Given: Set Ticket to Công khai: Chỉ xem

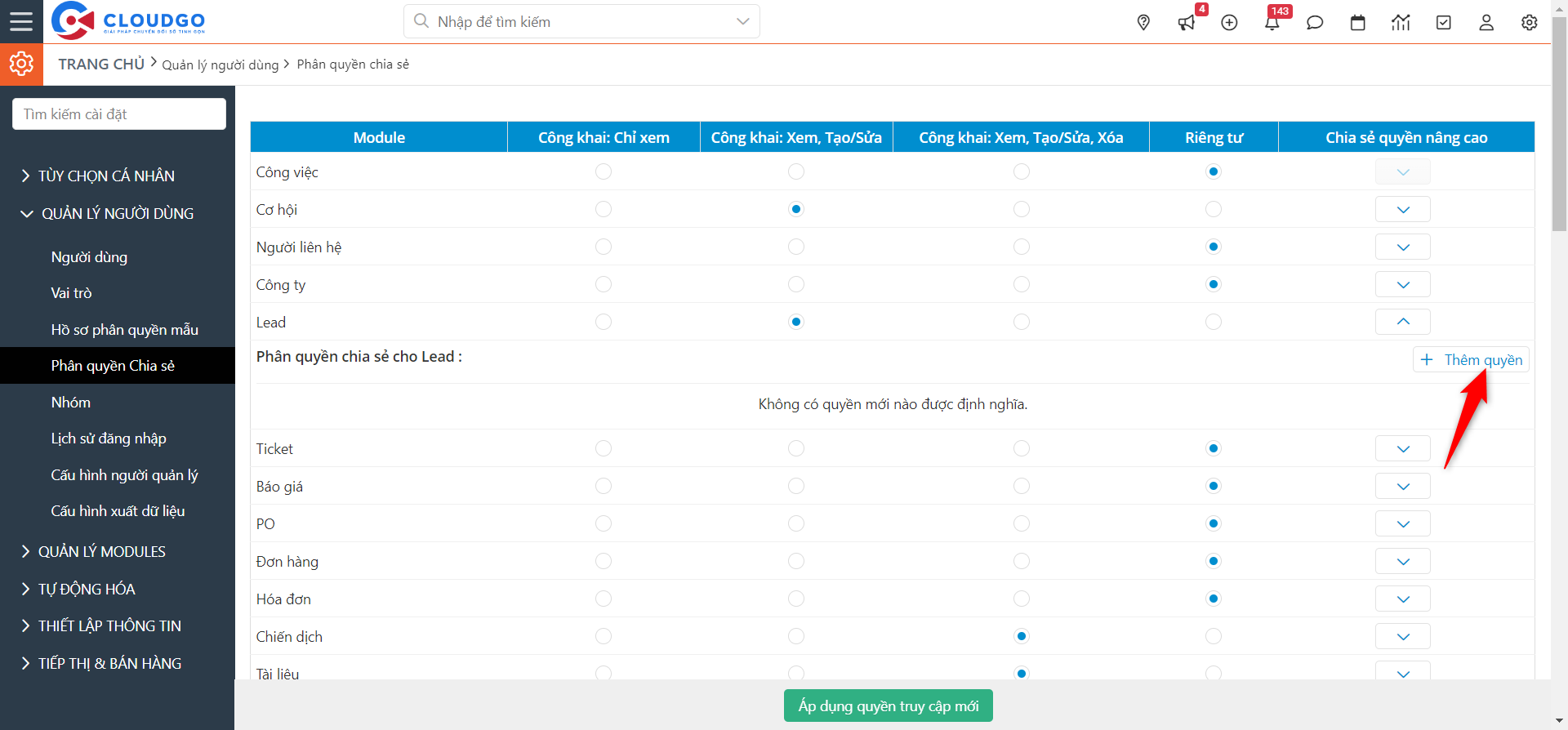Looking at the screenshot, I should [604, 448].
